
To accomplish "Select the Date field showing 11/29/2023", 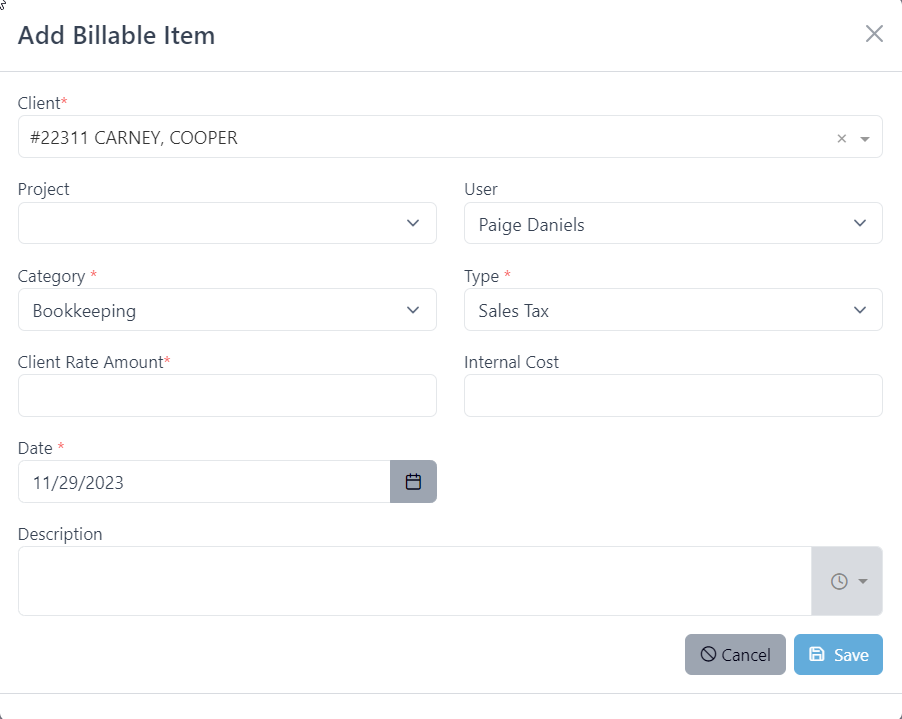I will click(200, 481).
